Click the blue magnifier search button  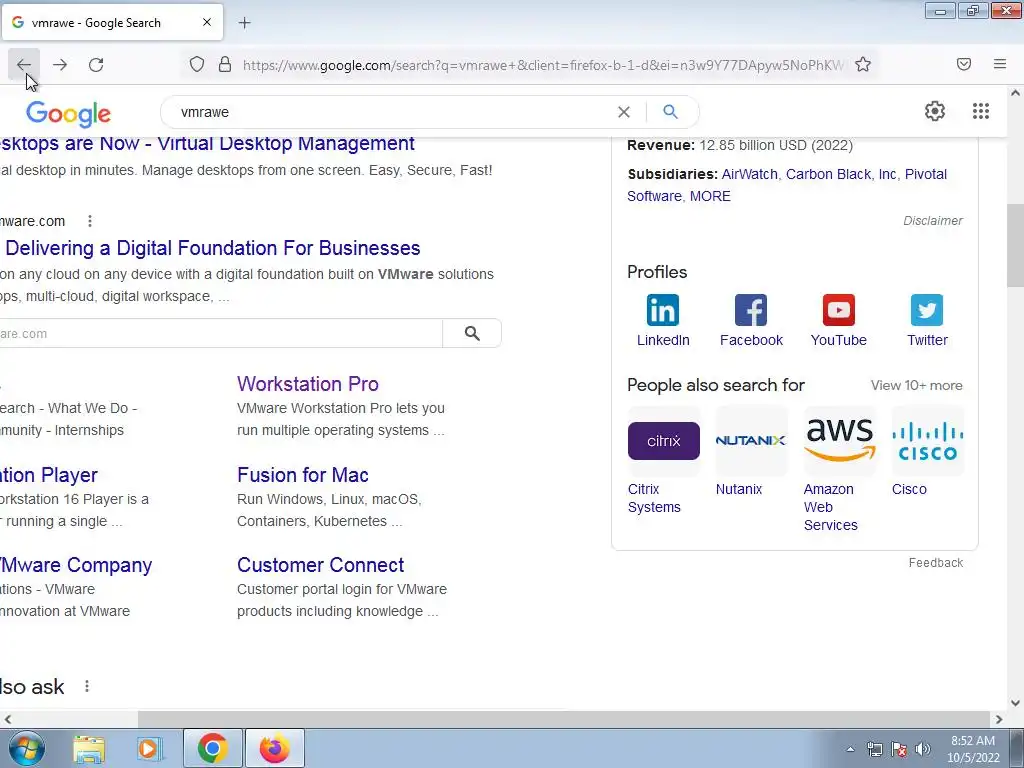click(x=670, y=112)
